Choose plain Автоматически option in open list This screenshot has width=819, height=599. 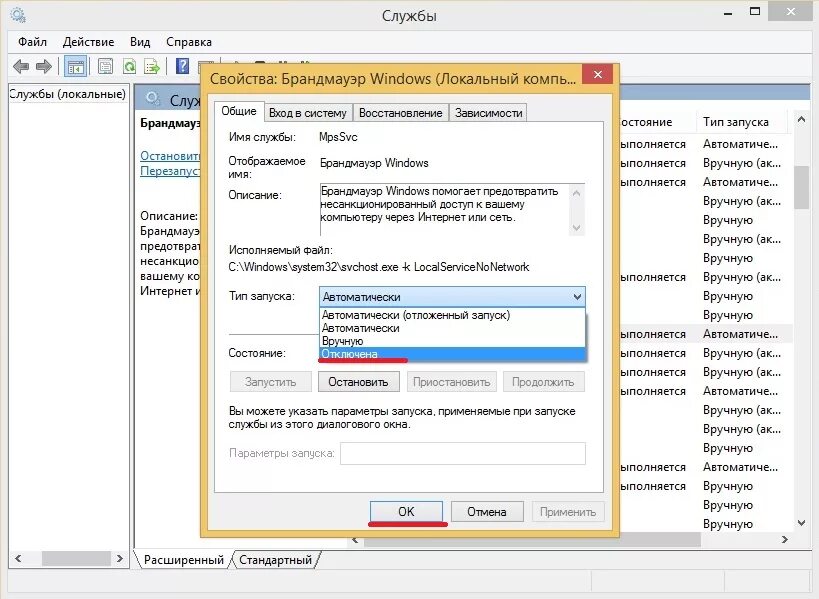452,328
